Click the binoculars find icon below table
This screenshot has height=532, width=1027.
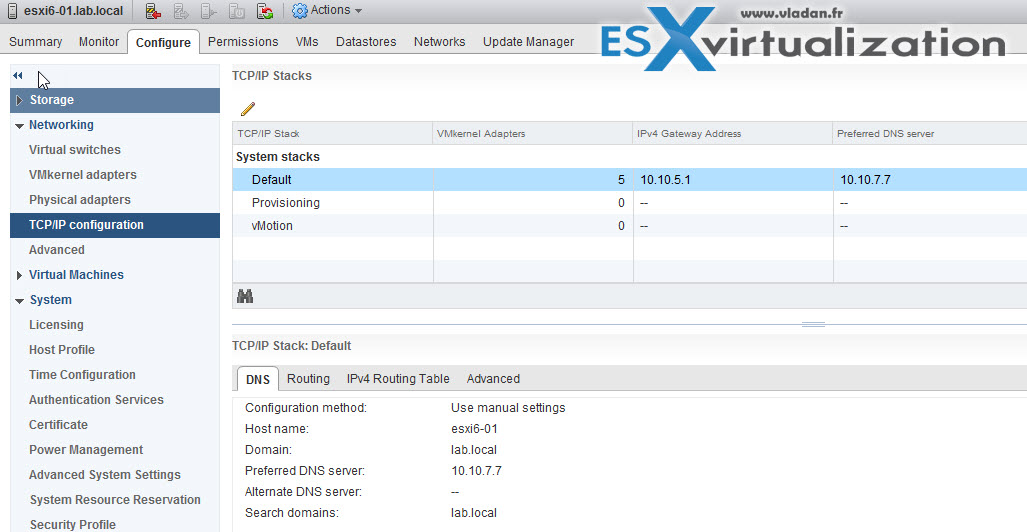(245, 297)
